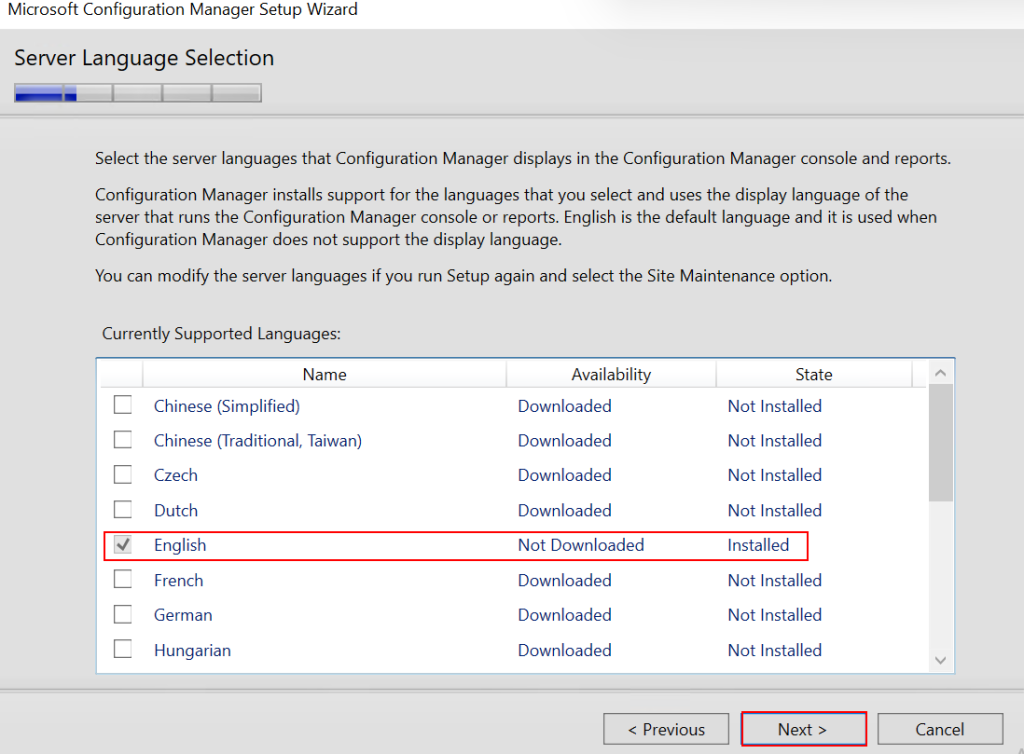Check the Chinese (Simplified) language checkbox

[x=122, y=405]
